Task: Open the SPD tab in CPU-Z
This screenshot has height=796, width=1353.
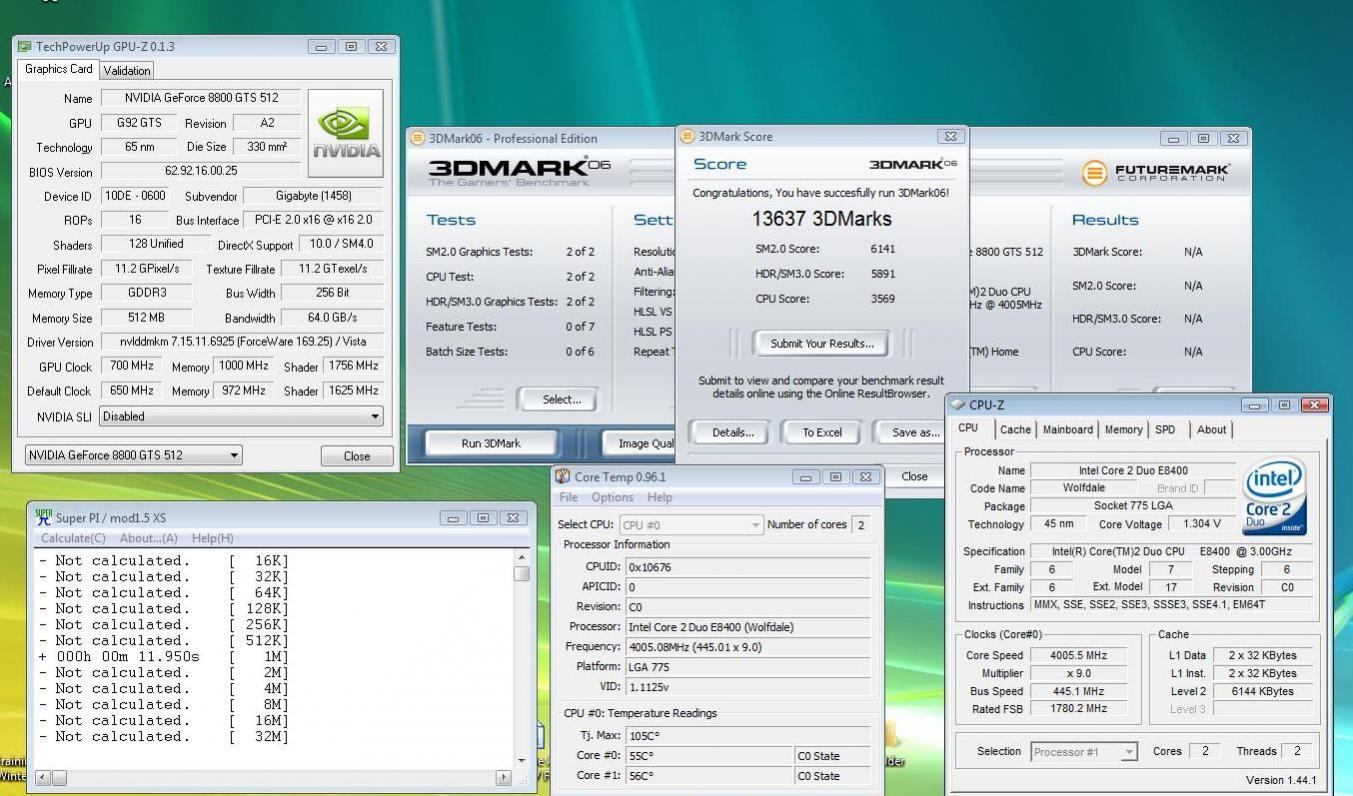Action: (x=1165, y=429)
